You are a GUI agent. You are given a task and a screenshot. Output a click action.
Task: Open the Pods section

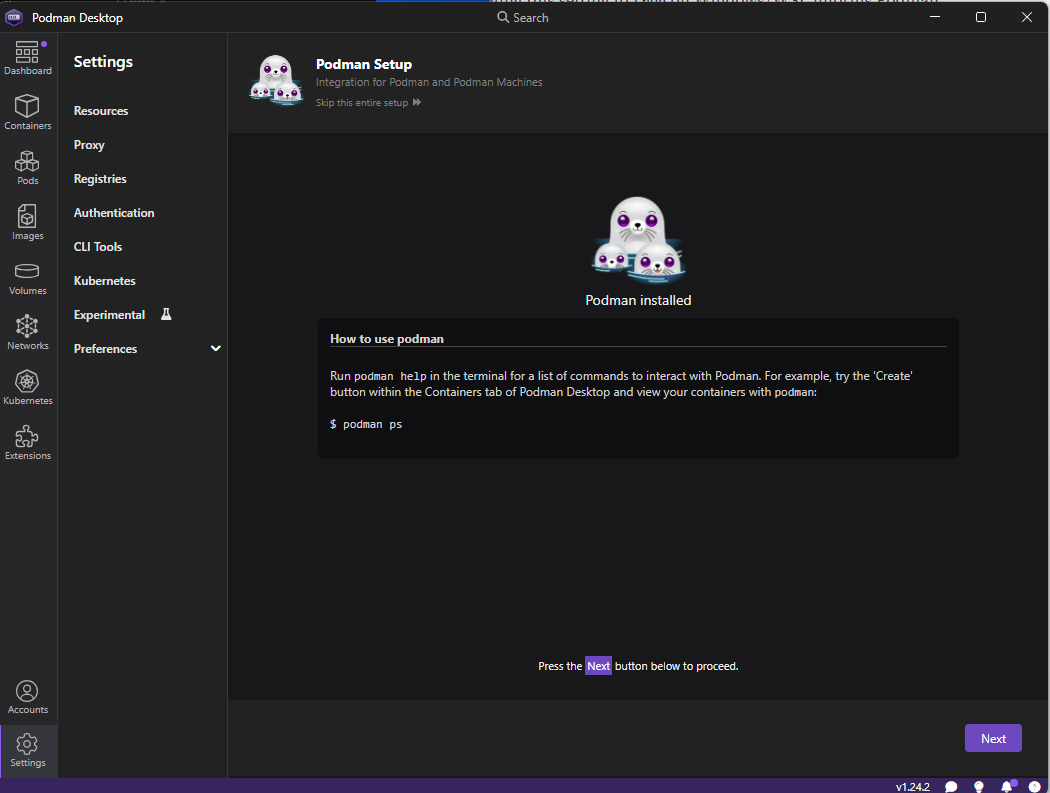(x=27, y=167)
